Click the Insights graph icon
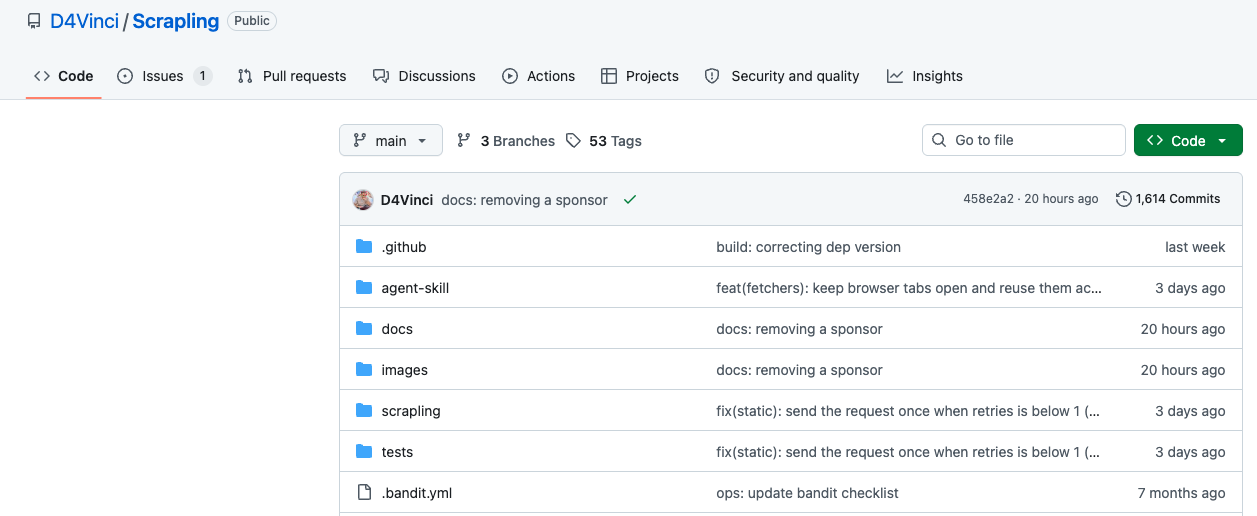1257x516 pixels. (x=895, y=76)
